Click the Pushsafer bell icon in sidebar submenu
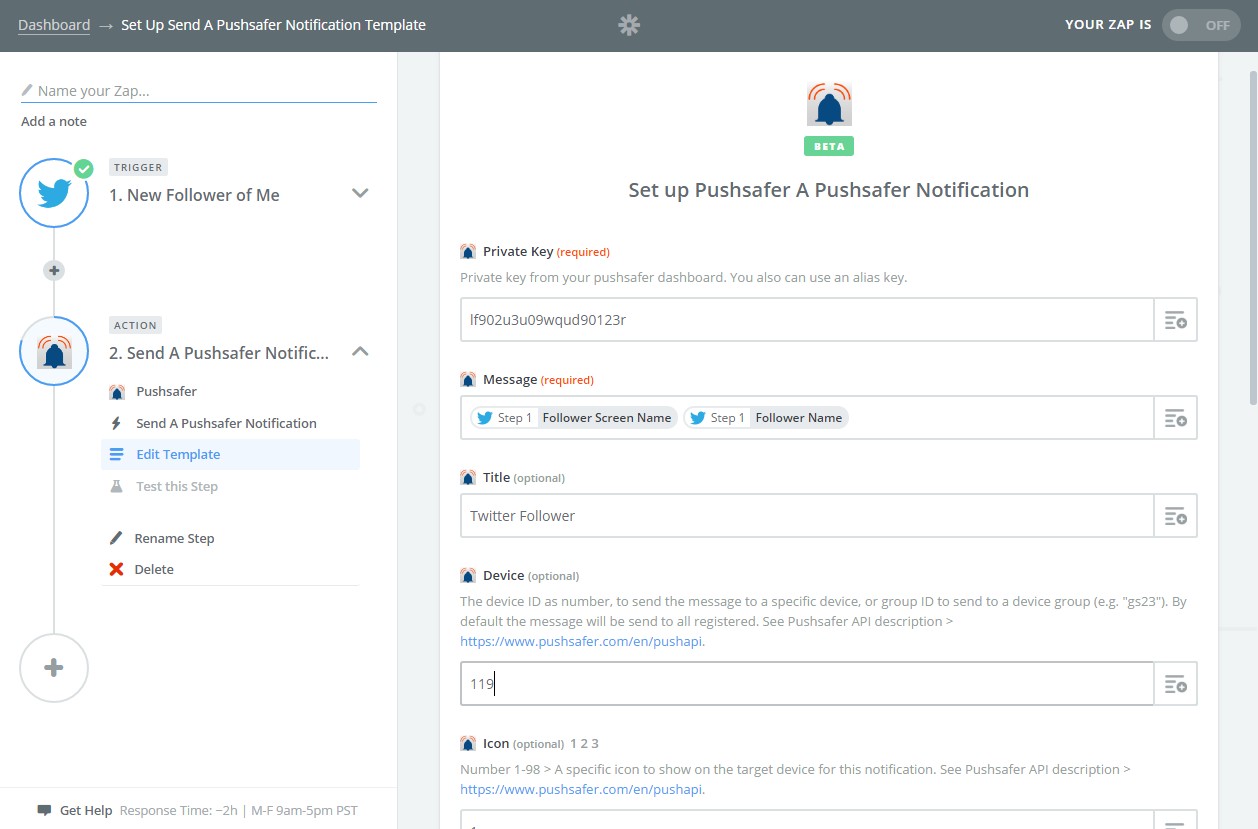1258x829 pixels. pos(116,391)
